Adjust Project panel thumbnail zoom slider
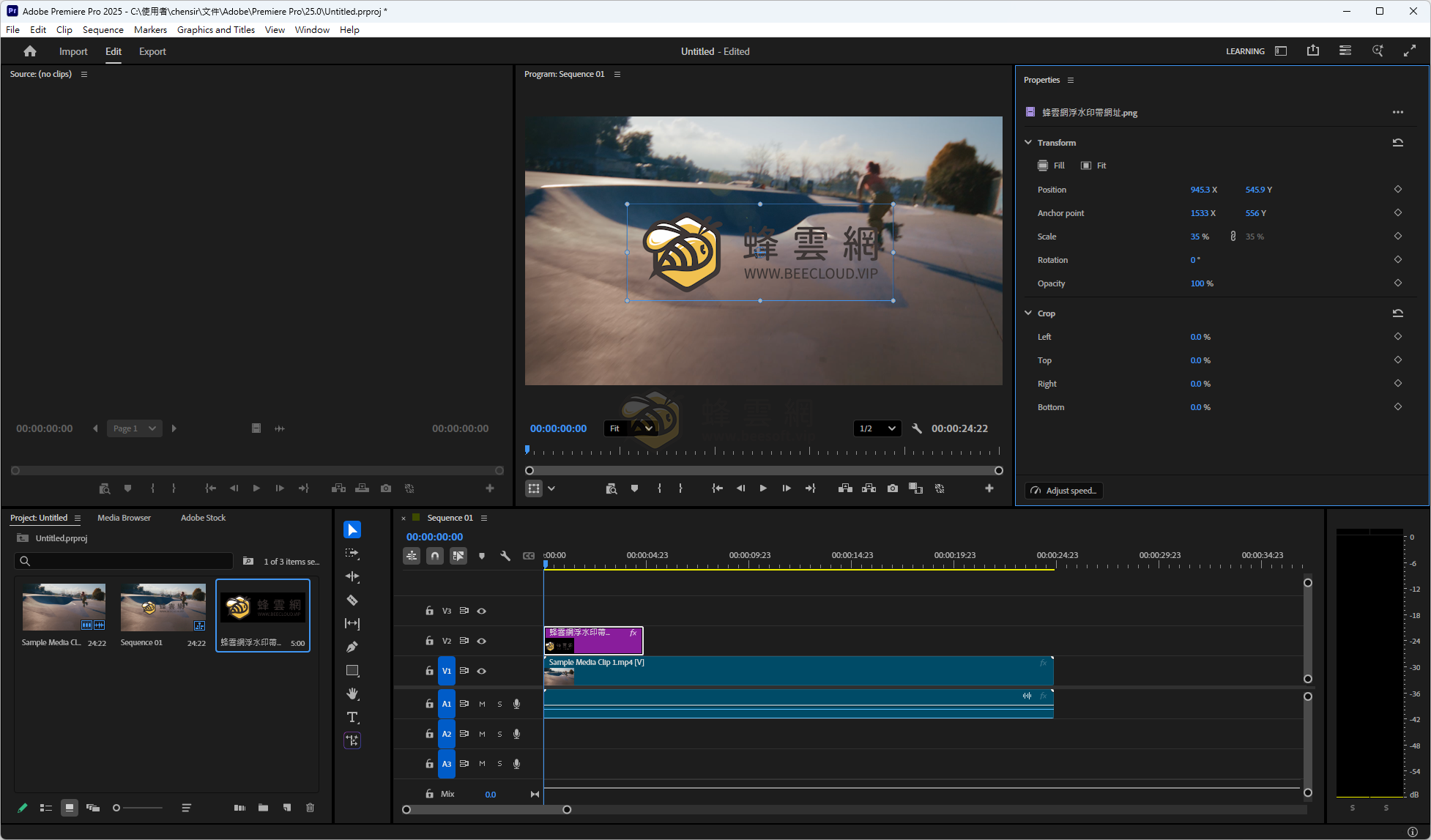 point(138,808)
